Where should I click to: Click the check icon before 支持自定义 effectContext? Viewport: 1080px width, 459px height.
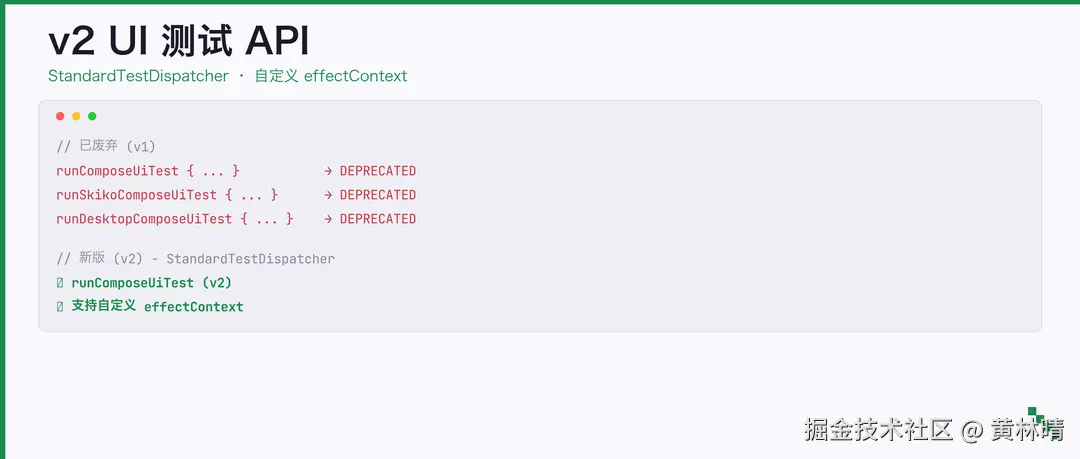(x=60, y=307)
